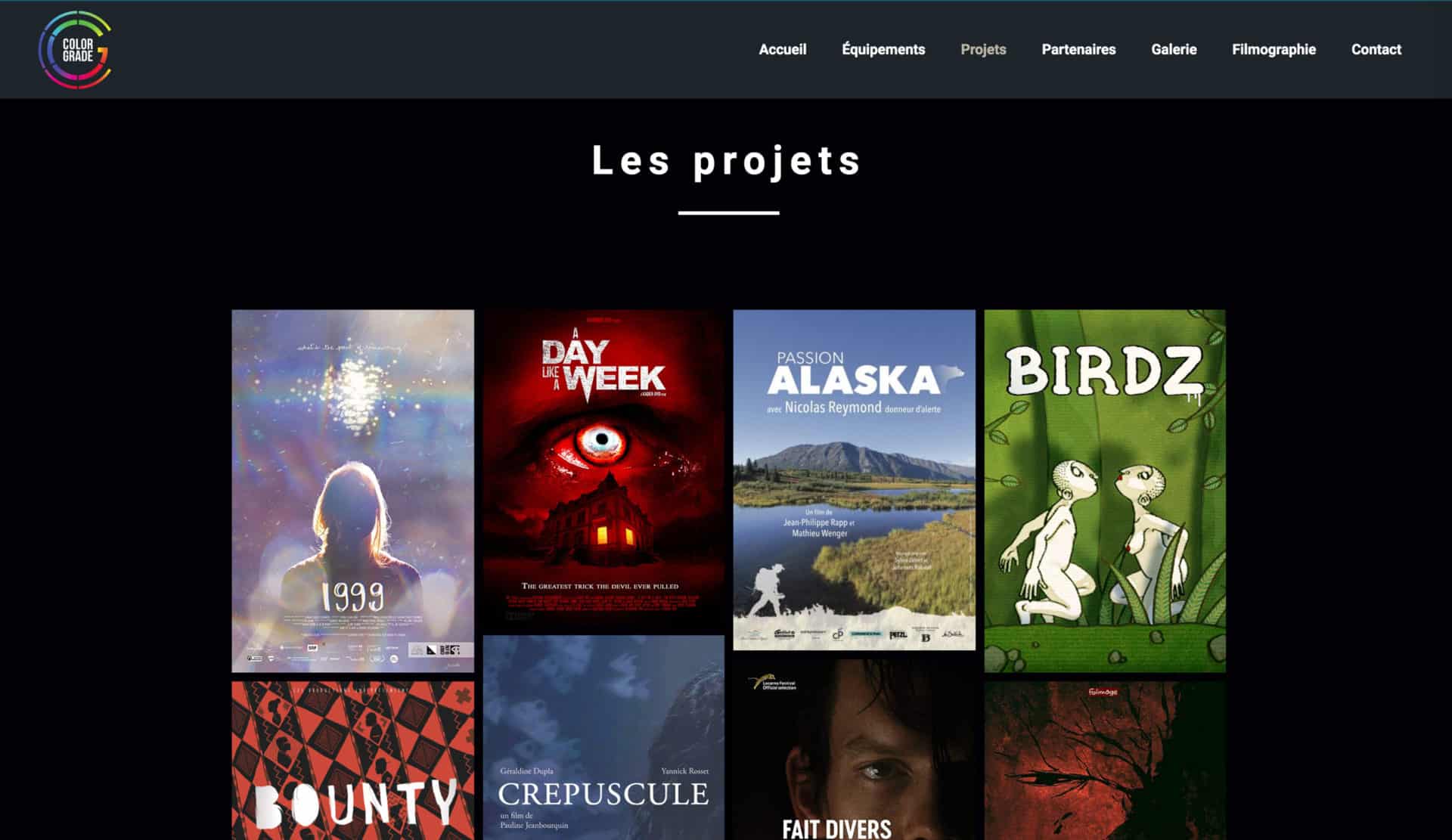Open the Filmographie menu item
Viewport: 1452px width, 840px height.
[1274, 49]
